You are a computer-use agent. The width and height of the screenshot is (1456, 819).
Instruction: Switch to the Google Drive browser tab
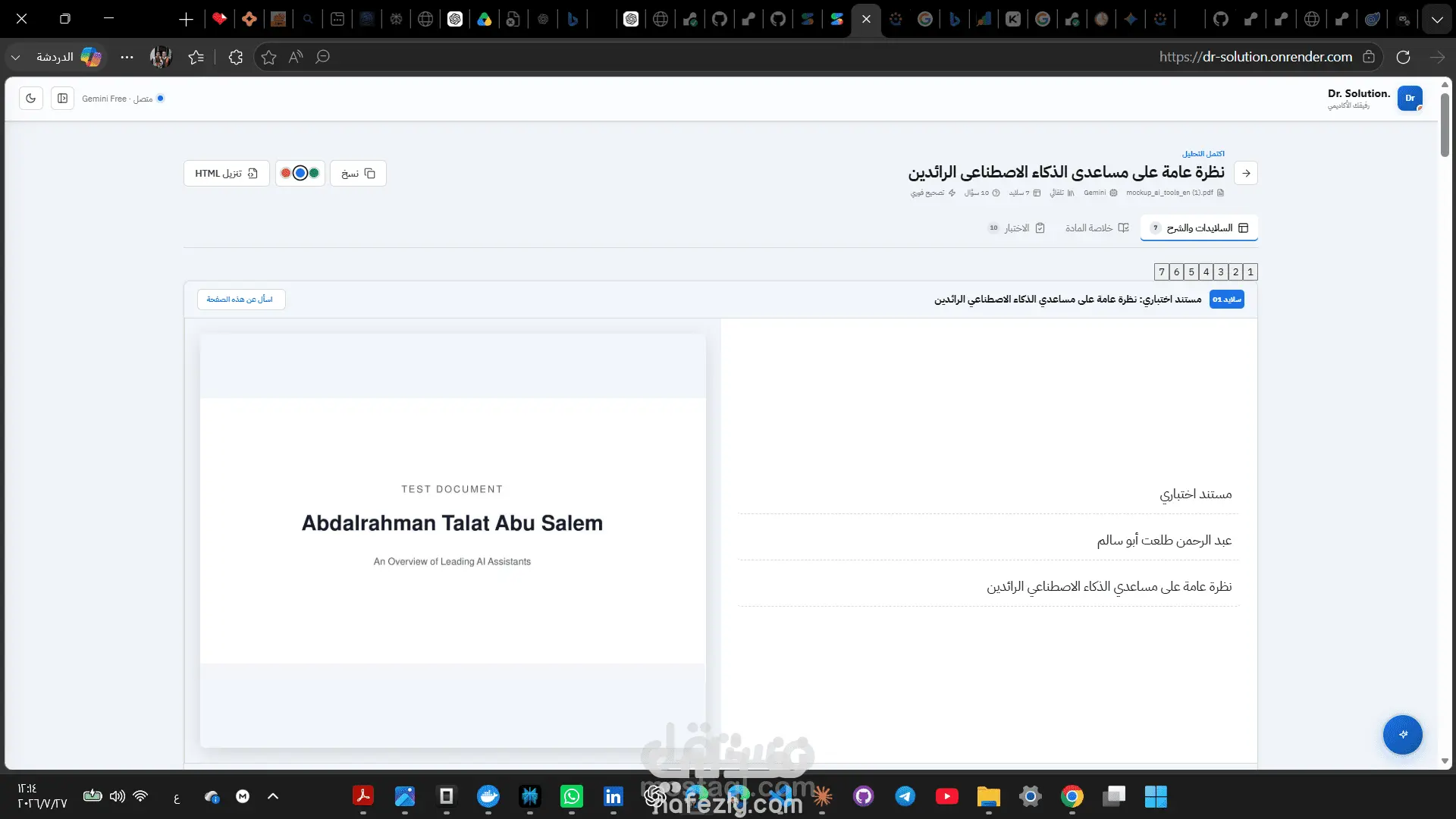485,19
